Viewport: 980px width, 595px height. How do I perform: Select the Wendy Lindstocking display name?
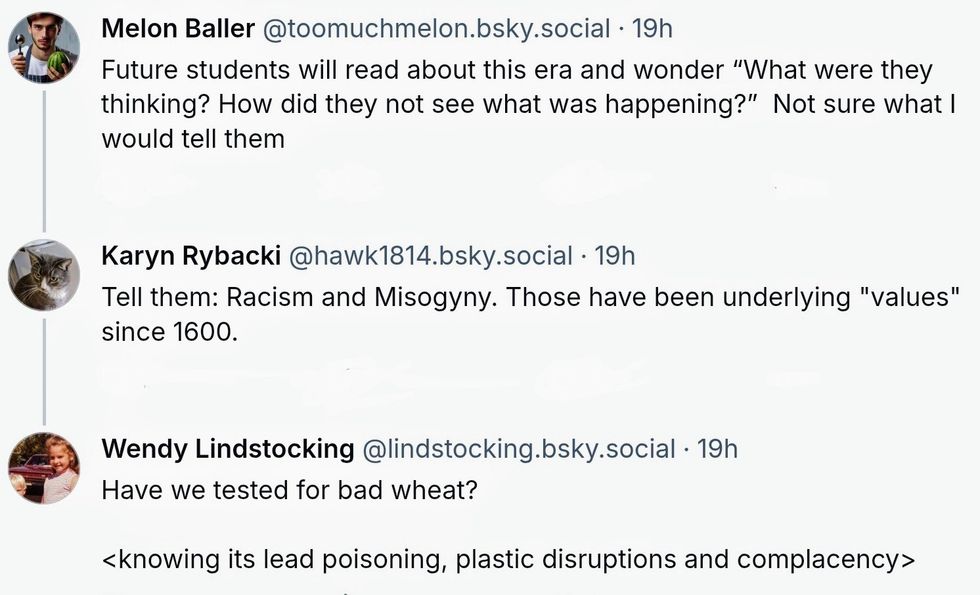pos(228,449)
